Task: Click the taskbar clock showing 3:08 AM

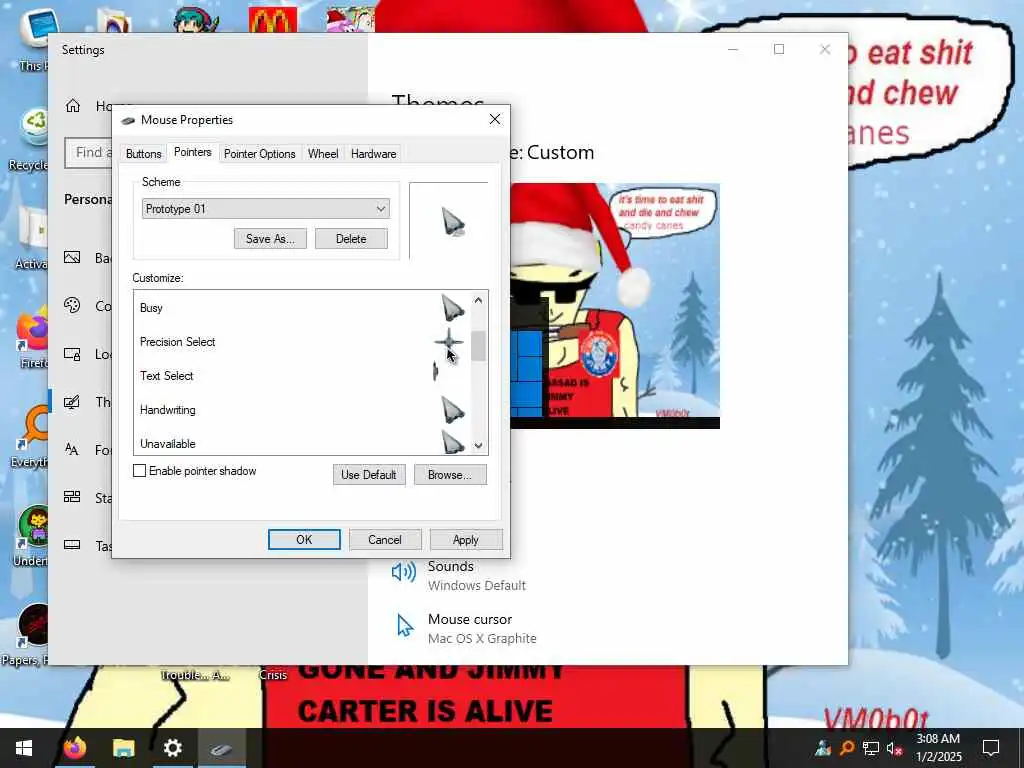Action: pyautogui.click(x=938, y=748)
